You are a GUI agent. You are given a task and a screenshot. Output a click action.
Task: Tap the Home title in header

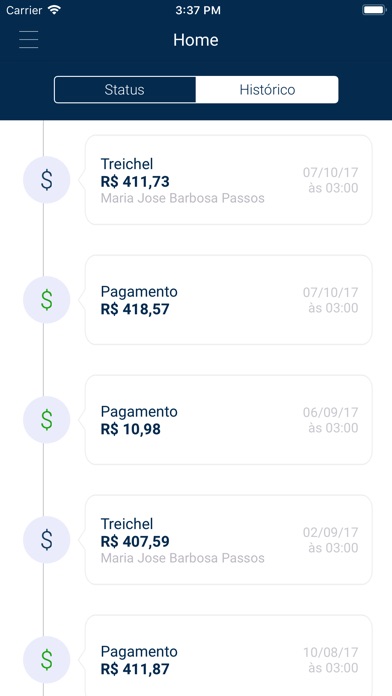pyautogui.click(x=196, y=40)
